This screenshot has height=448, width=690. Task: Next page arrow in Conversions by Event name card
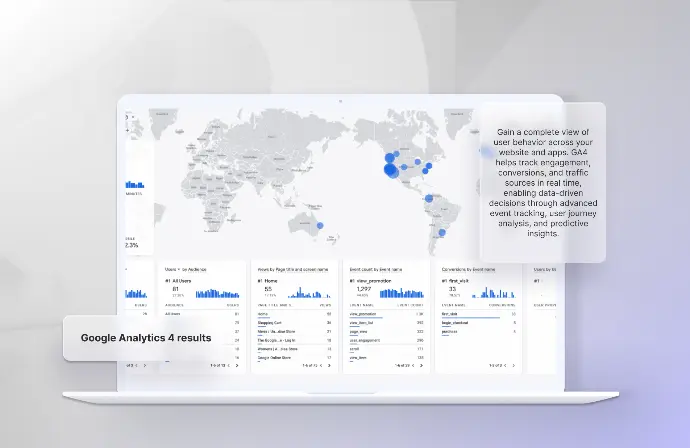[513, 366]
